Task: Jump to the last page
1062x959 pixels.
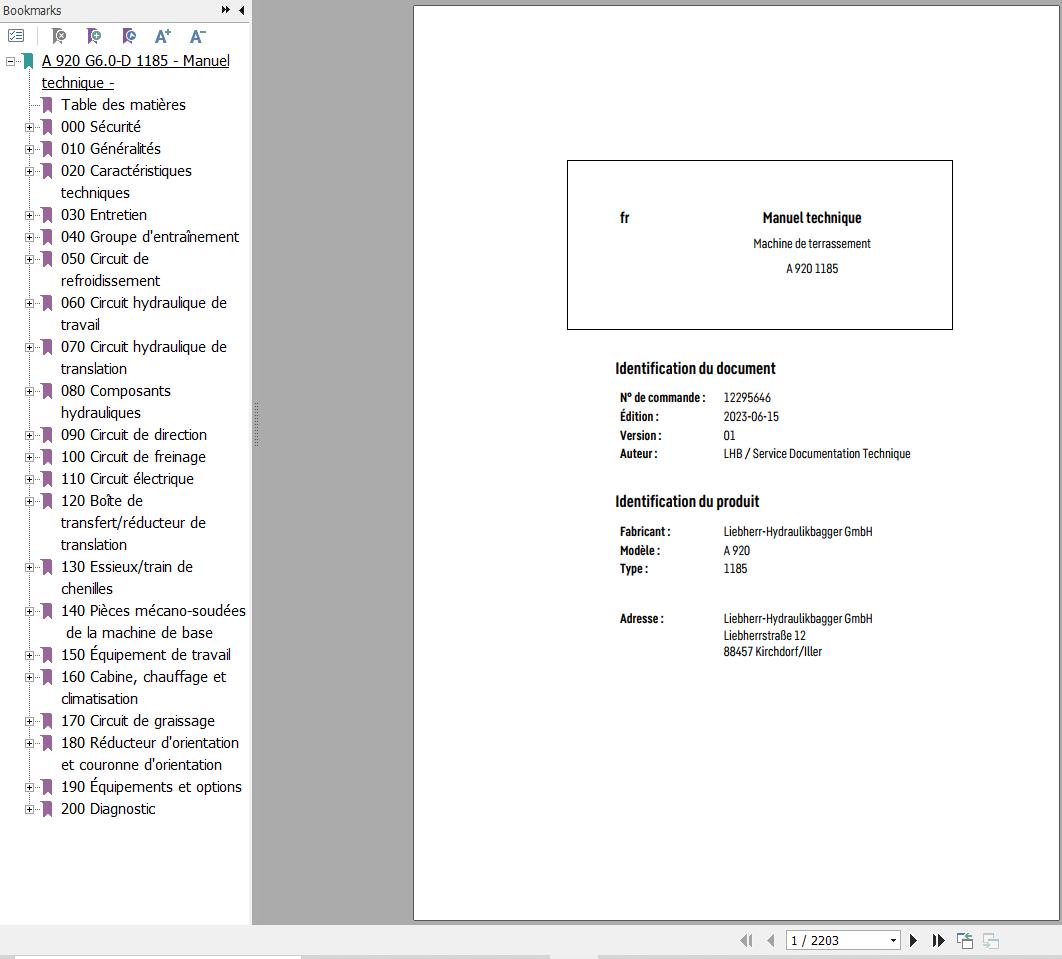Action: point(938,940)
